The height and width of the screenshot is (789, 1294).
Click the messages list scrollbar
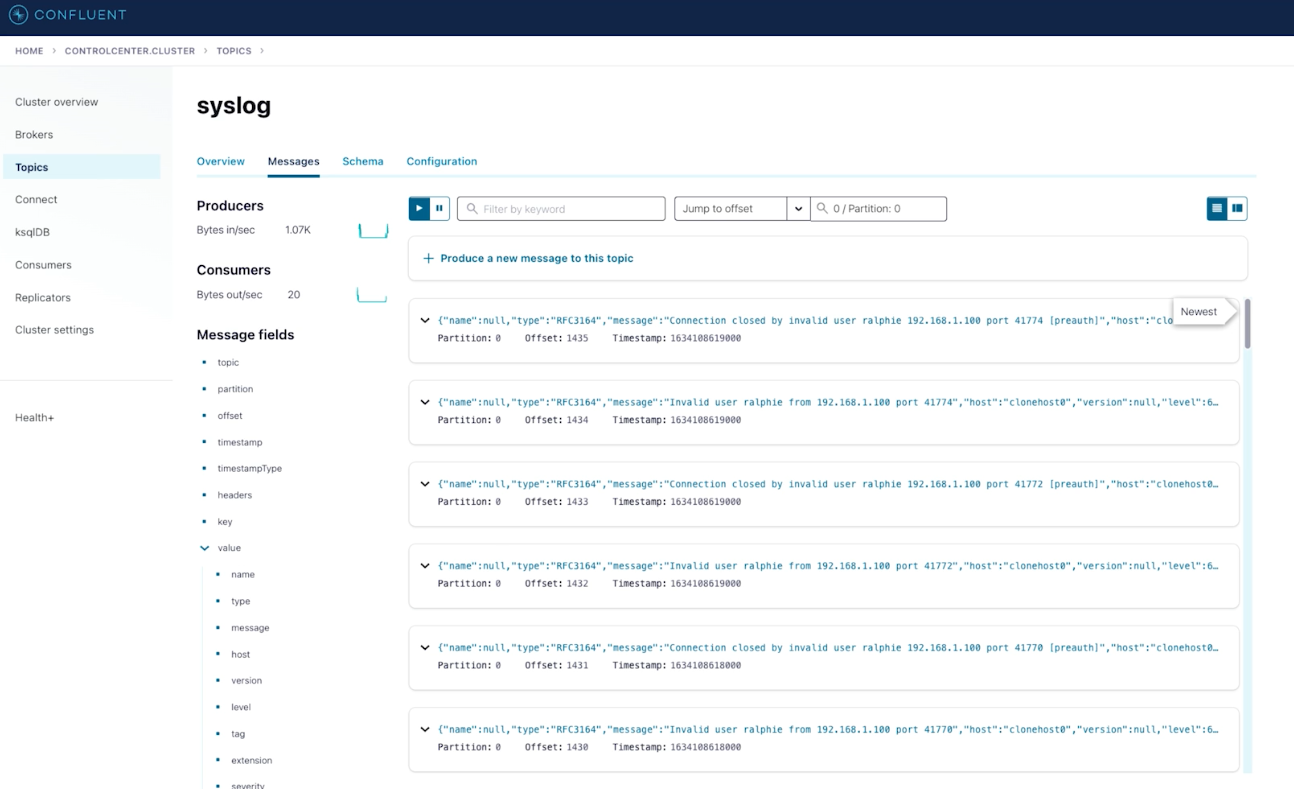tap(1247, 324)
